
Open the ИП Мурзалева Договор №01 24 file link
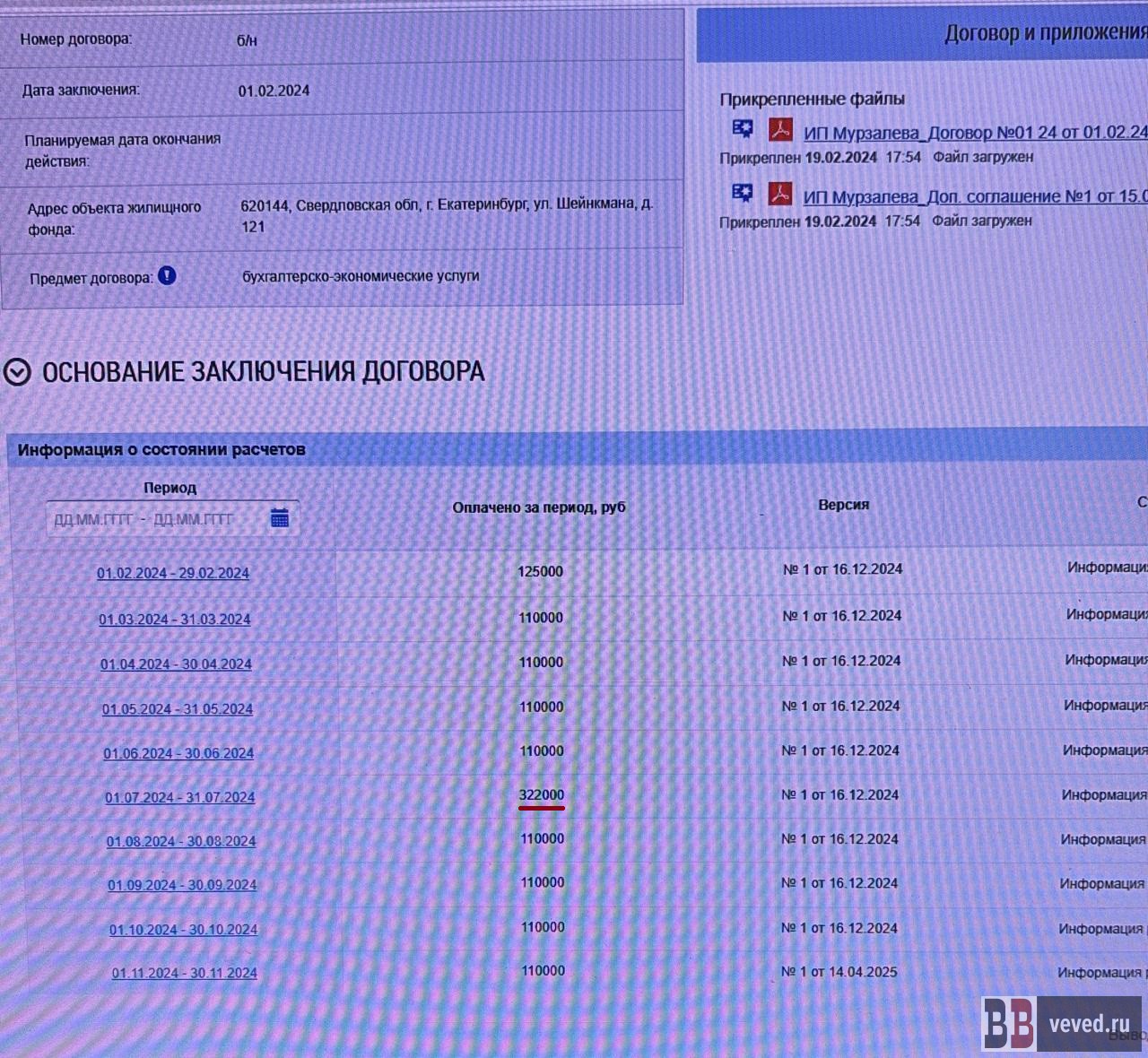(974, 133)
